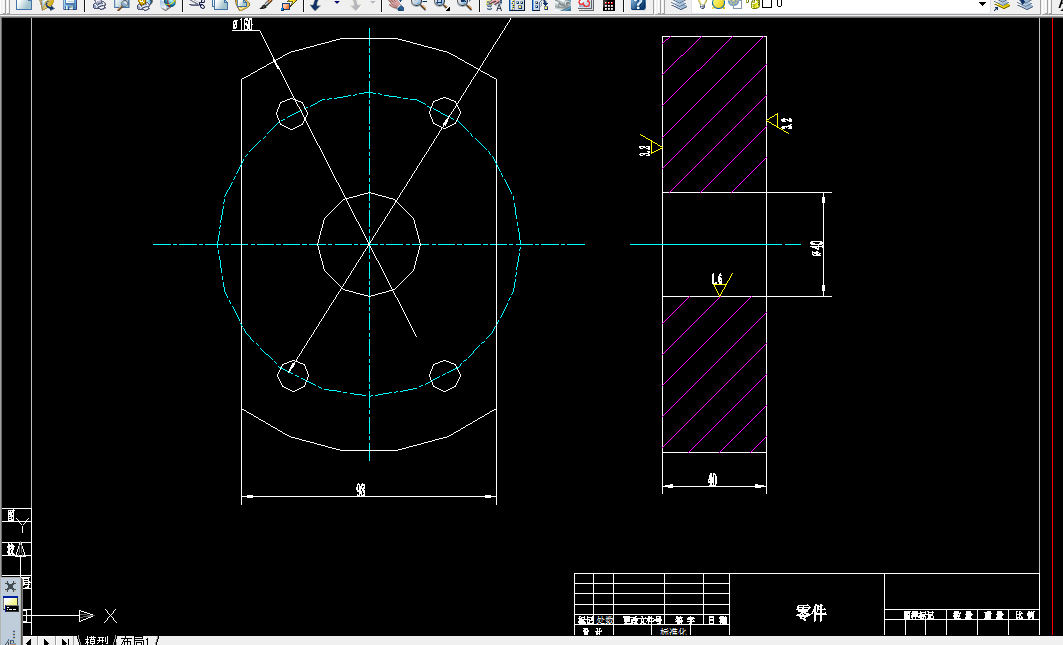The width and height of the screenshot is (1063, 645).
Task: Click the tab-scroll right arrow
Action: coord(47,641)
